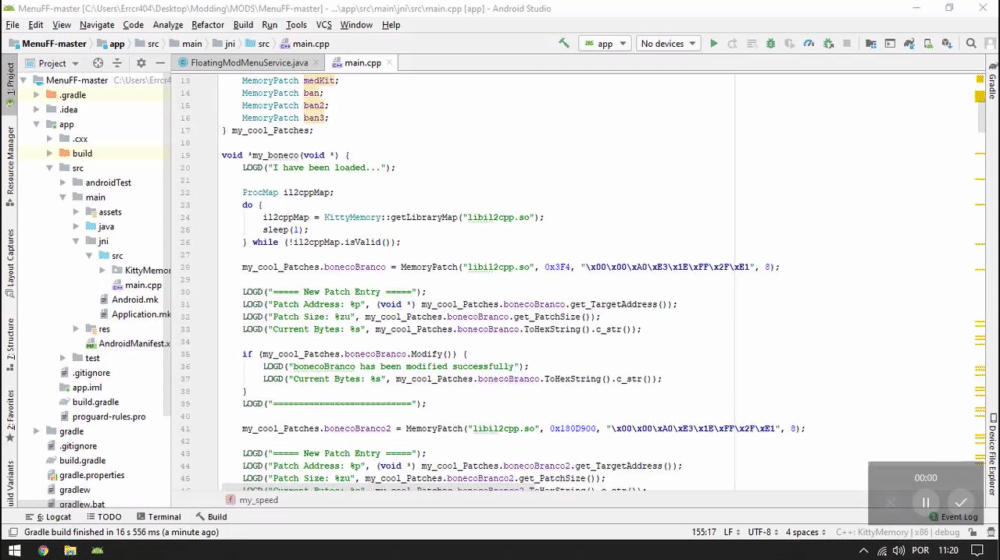Open the Terminal tool window

(x=158, y=517)
